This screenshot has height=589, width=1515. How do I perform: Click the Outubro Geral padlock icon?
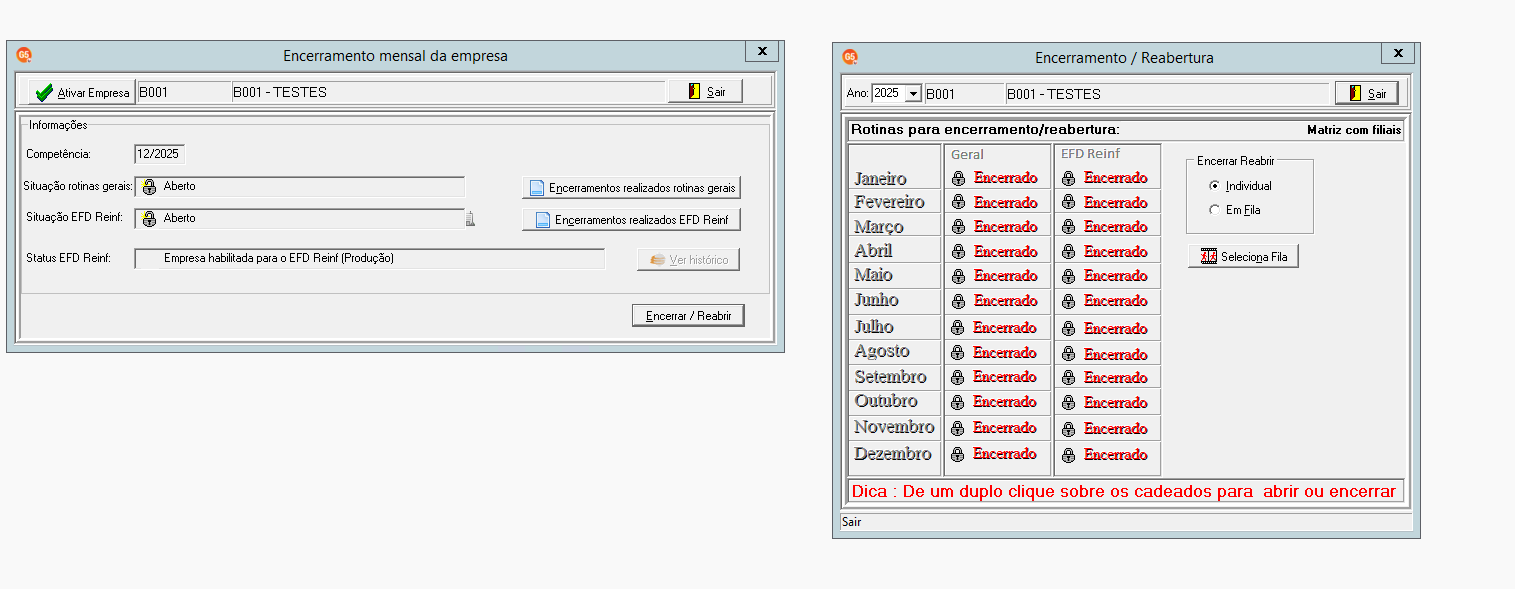point(958,402)
